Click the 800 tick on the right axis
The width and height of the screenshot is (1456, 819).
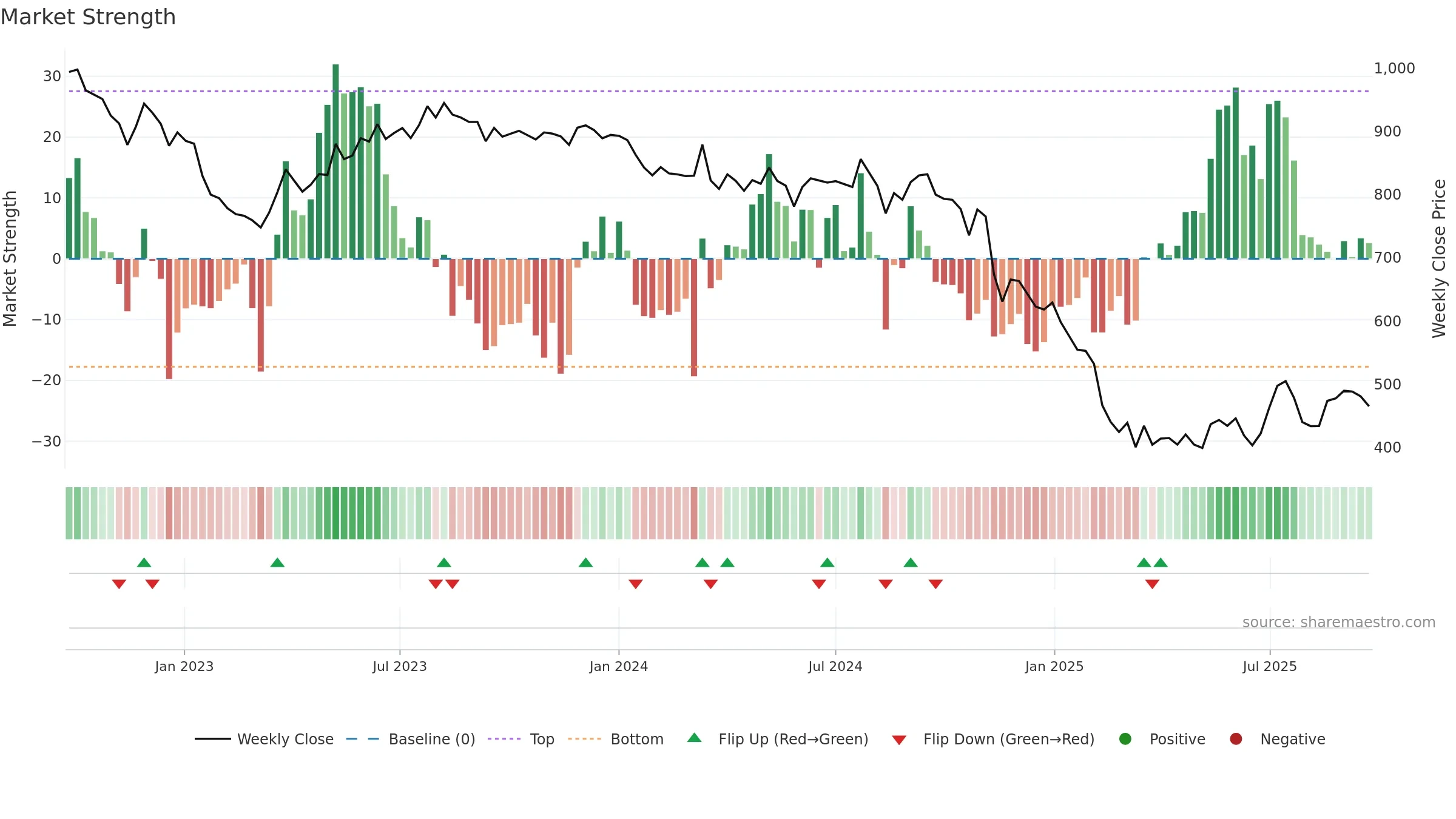(x=1387, y=195)
